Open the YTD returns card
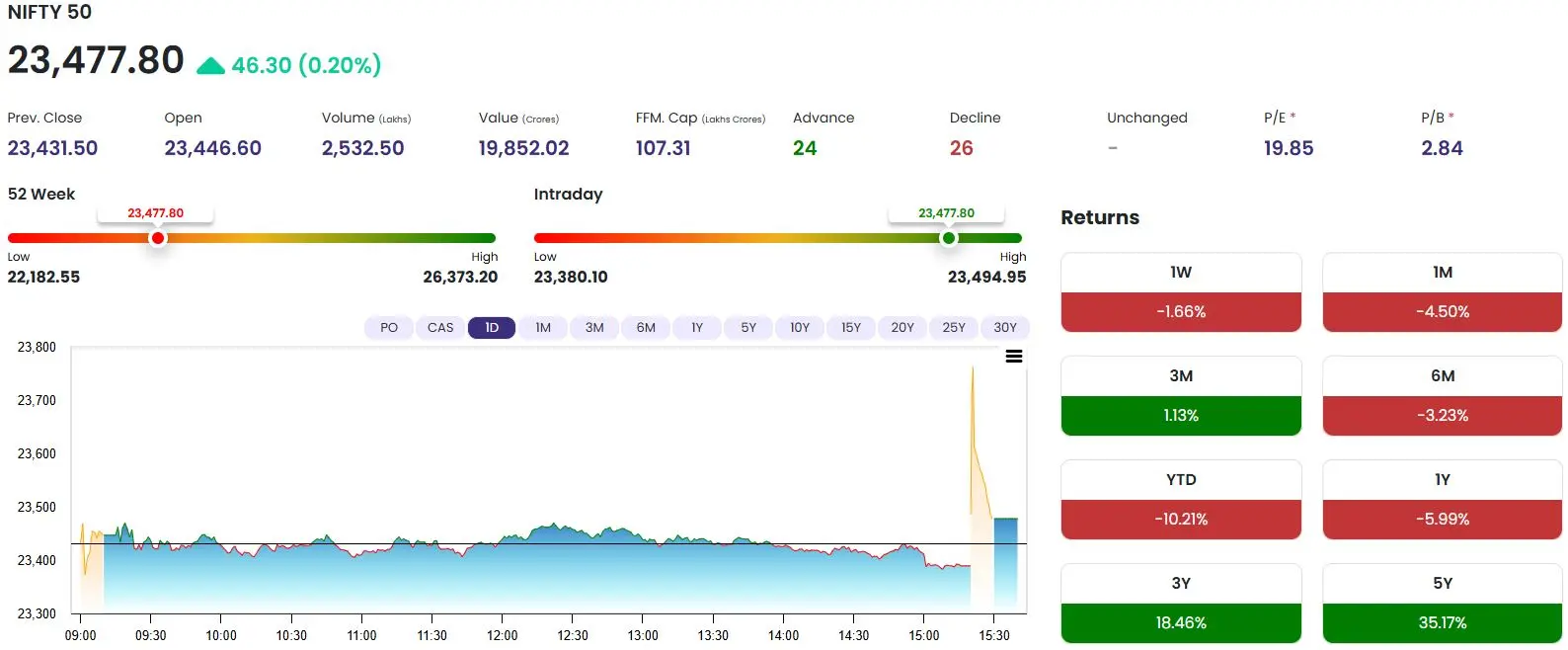Image resolution: width=1568 pixels, height=650 pixels. pyautogui.click(x=1181, y=500)
